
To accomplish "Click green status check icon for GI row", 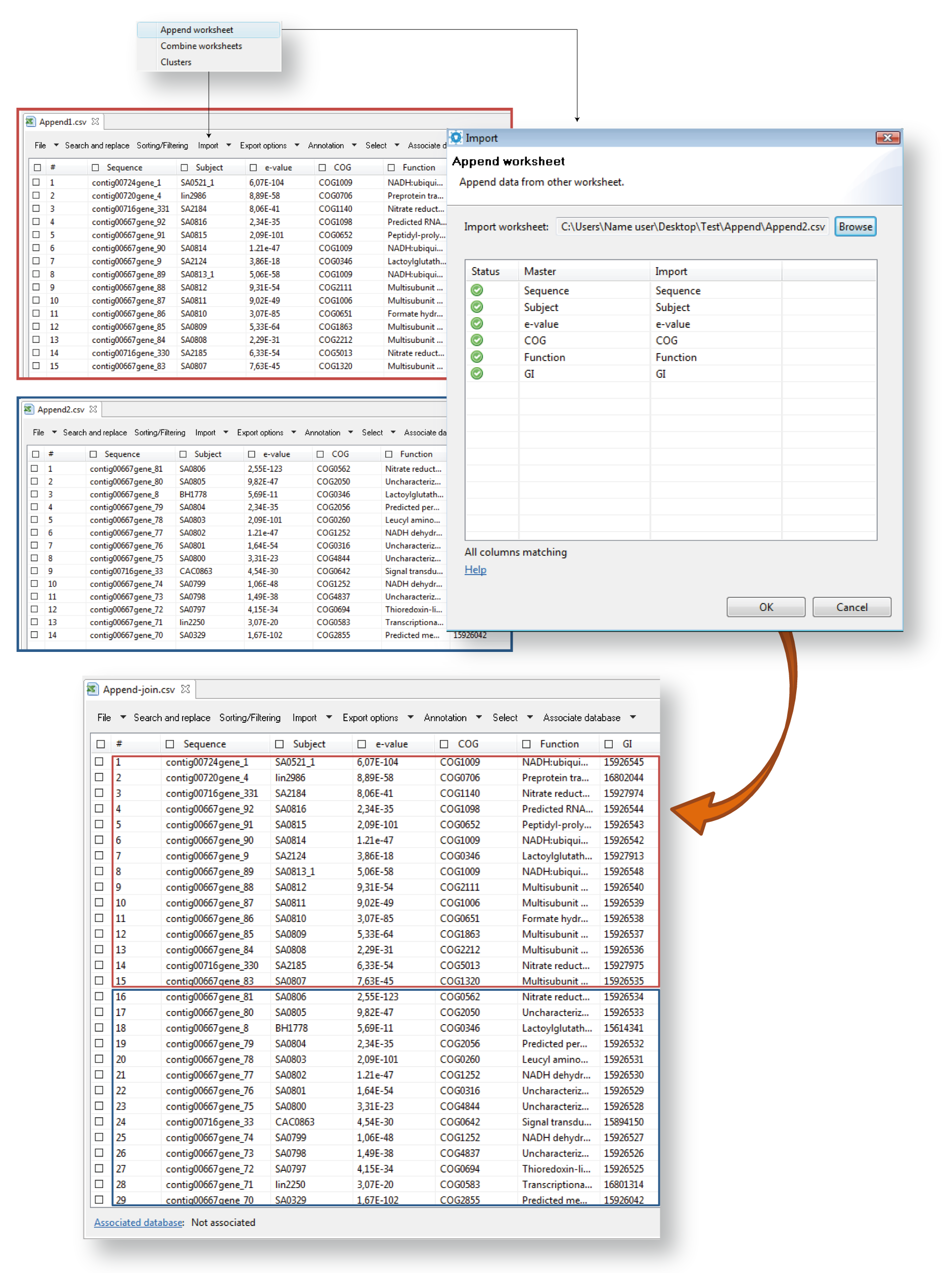I will [x=477, y=373].
